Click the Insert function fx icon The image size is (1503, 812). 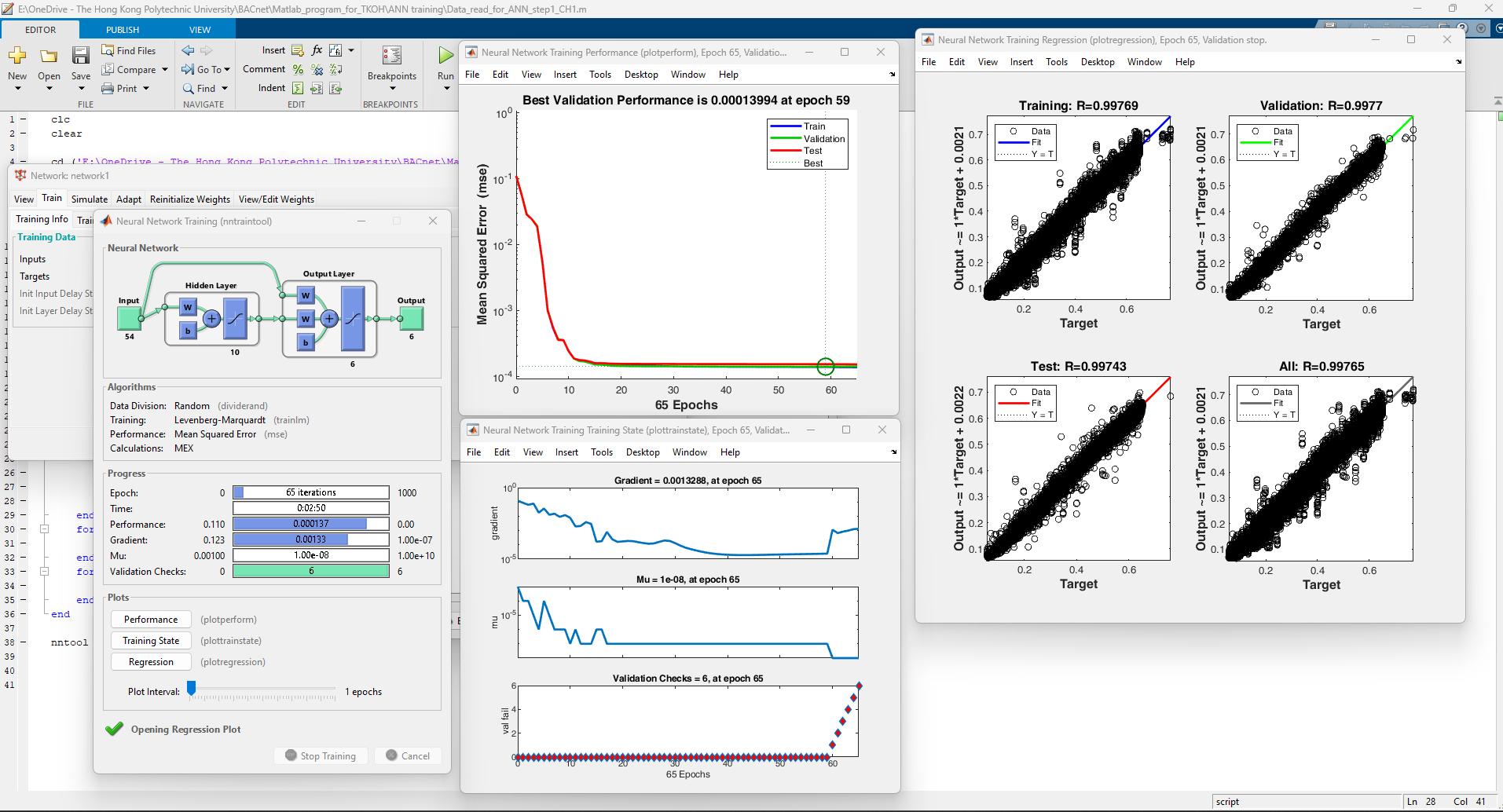pyautogui.click(x=317, y=50)
